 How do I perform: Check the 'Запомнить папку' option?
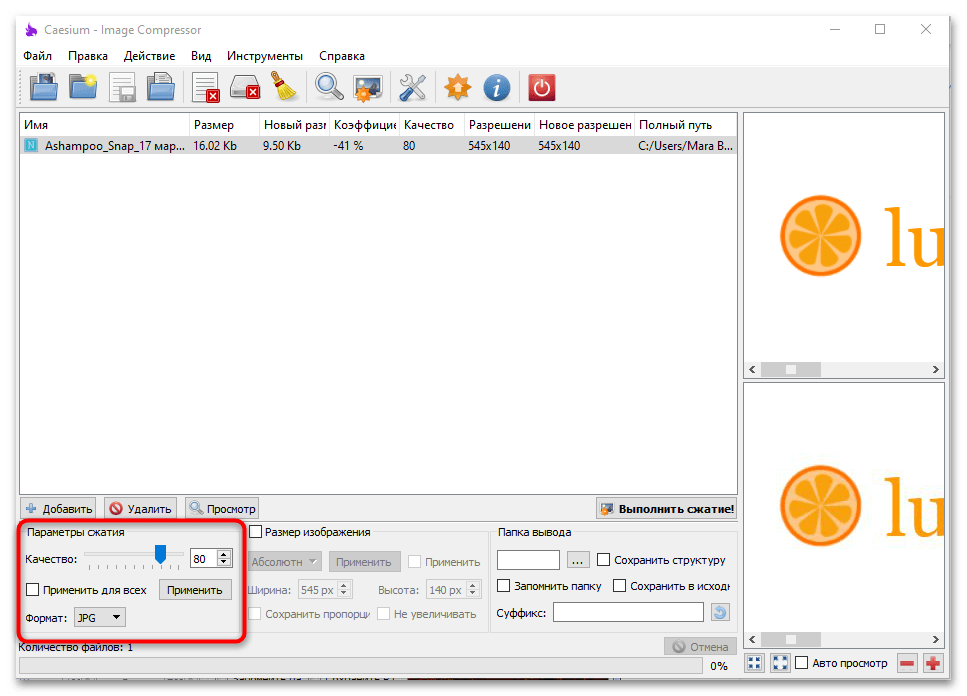click(504, 586)
